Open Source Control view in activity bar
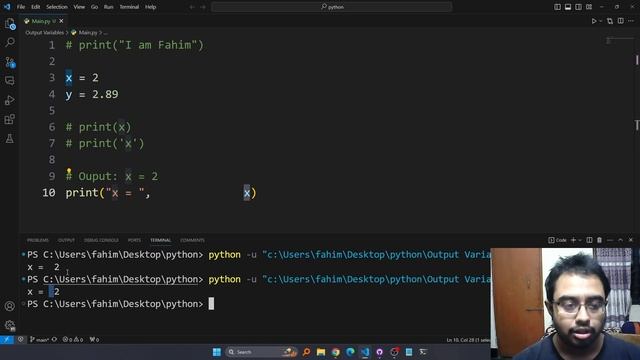Viewport: 640px width, 360px height. 10,62
